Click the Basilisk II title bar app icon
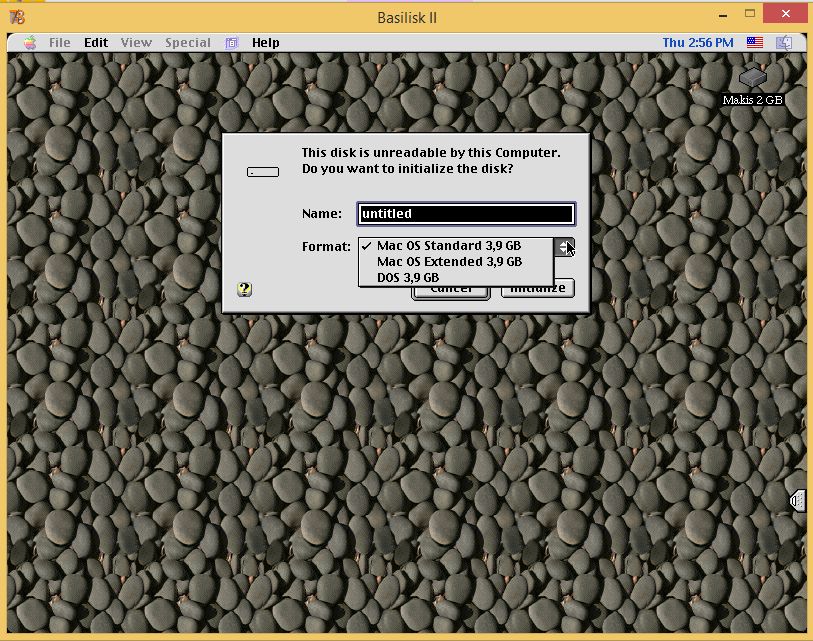 click(17, 17)
